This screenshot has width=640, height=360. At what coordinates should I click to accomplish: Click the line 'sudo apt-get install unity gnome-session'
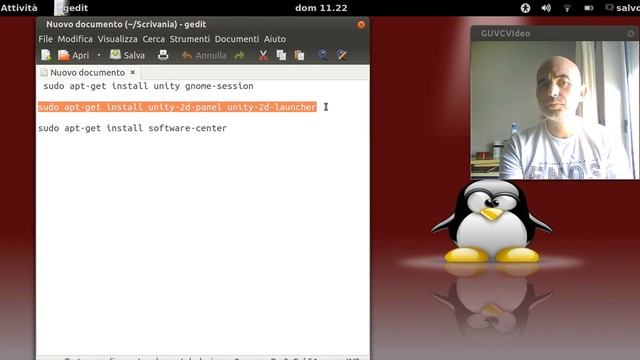(x=149, y=86)
